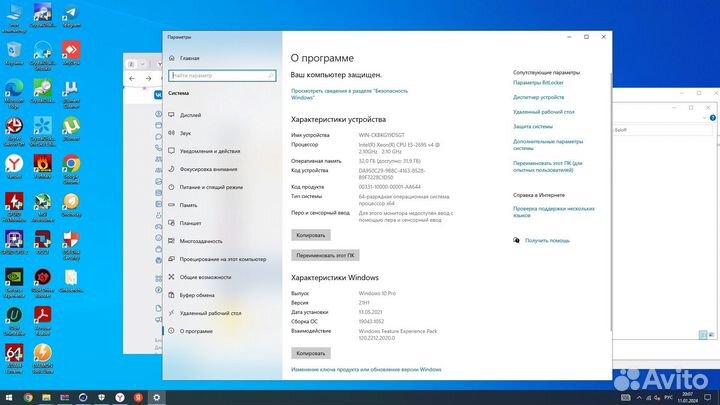The image size is (720, 405).
Task: Click the Переименовать этот ПК button
Action: tap(325, 255)
